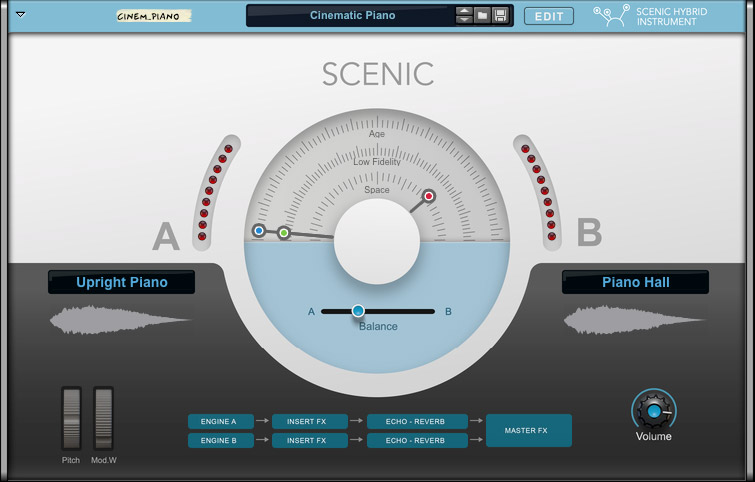Click the green Low Fidelity handle
The width and height of the screenshot is (755, 482).
(x=284, y=233)
